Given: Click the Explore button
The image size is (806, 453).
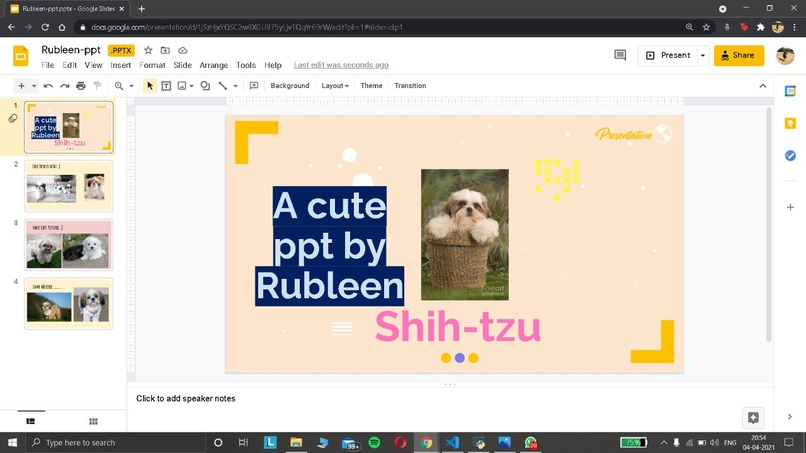Looking at the screenshot, I should click(x=753, y=418).
